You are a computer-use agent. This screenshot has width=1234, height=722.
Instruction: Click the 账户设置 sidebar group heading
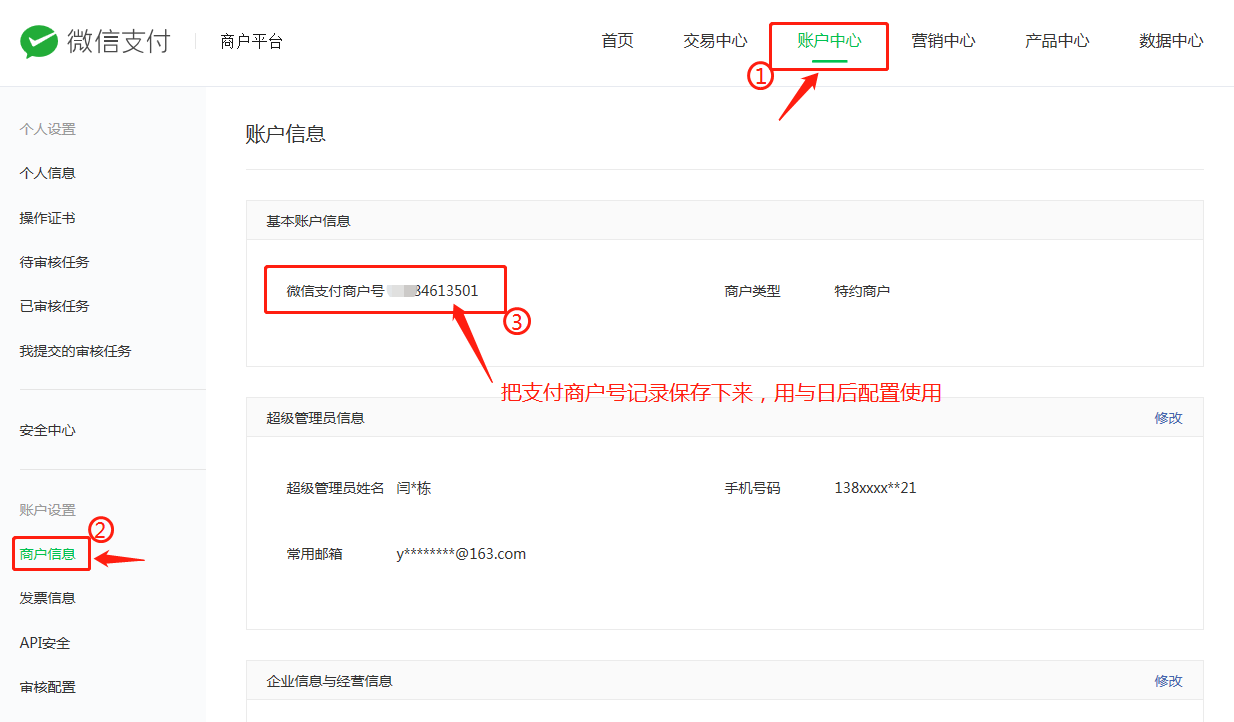(48, 510)
